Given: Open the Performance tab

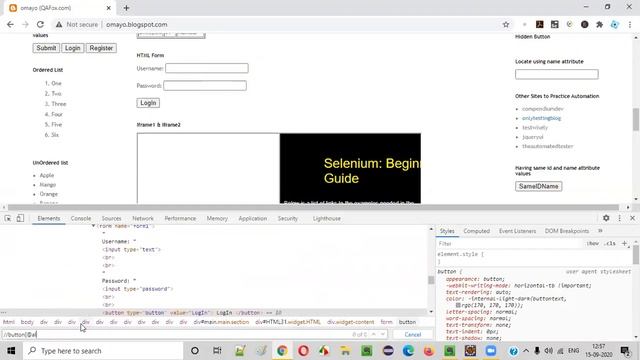Looking at the screenshot, I should pos(180,218).
